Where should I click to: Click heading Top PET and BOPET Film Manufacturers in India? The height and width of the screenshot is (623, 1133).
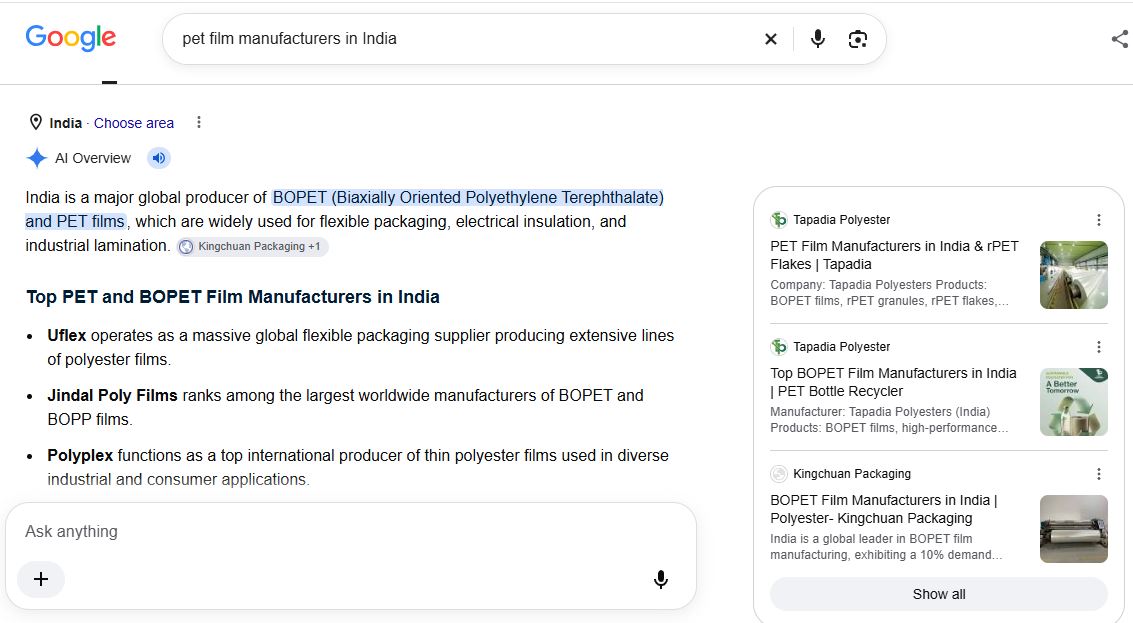pos(233,297)
